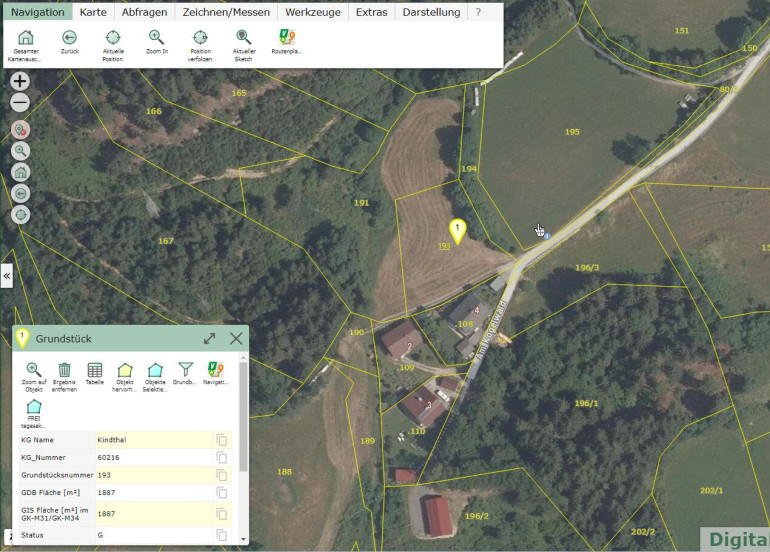The width and height of the screenshot is (770, 552).
Task: Toggle Objekte Selektieren in panel
Action: (x=155, y=371)
